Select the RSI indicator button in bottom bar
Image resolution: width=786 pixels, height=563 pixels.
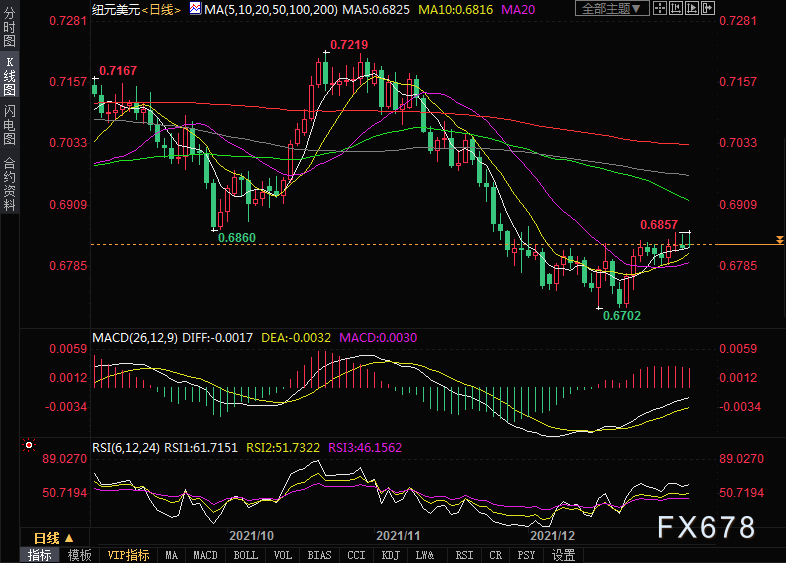pyautogui.click(x=464, y=555)
